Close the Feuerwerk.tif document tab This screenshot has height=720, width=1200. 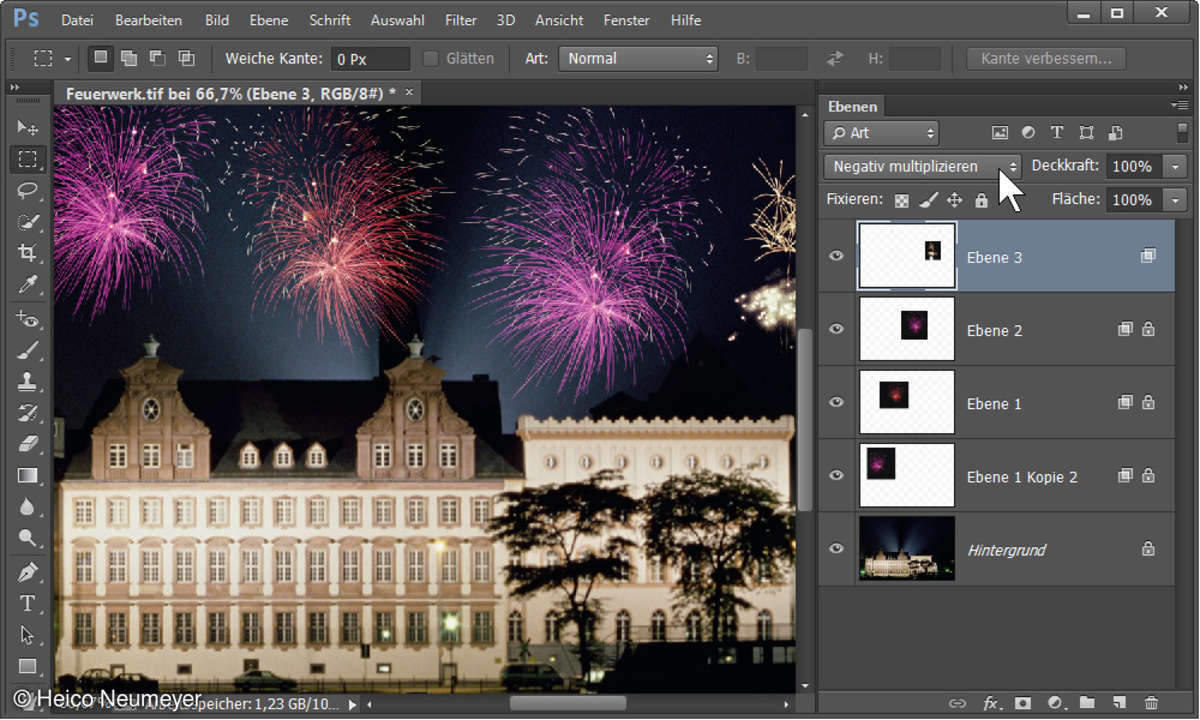pyautogui.click(x=408, y=93)
